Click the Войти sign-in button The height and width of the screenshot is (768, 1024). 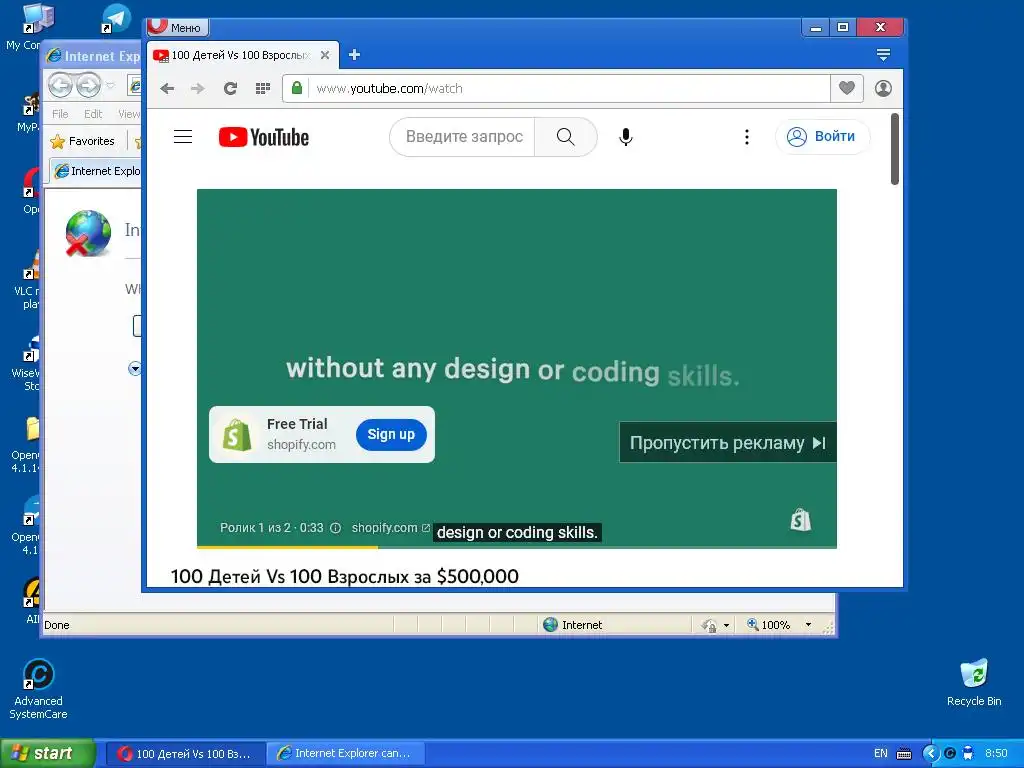tap(823, 136)
